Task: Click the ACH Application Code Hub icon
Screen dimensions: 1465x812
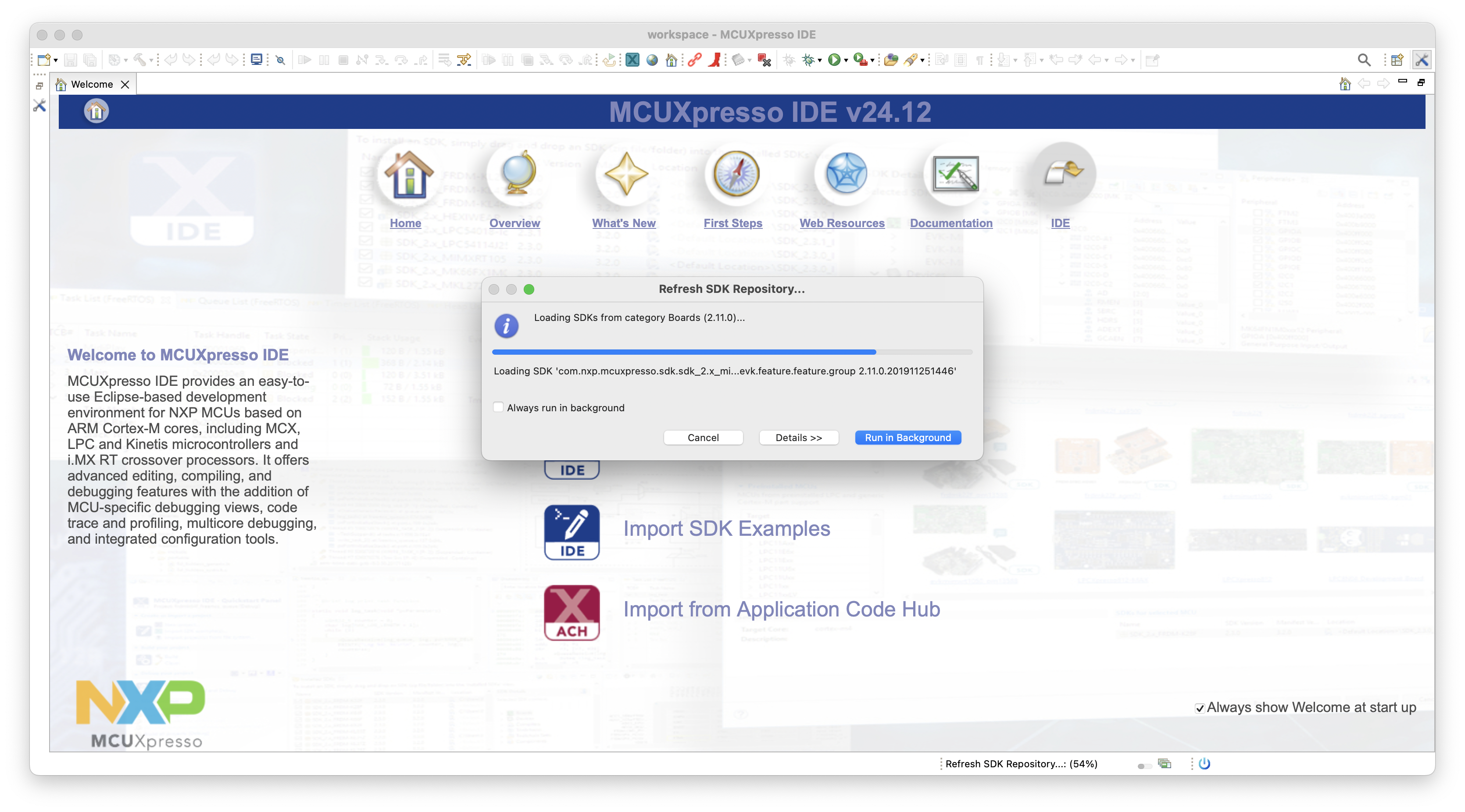Action: tap(572, 613)
